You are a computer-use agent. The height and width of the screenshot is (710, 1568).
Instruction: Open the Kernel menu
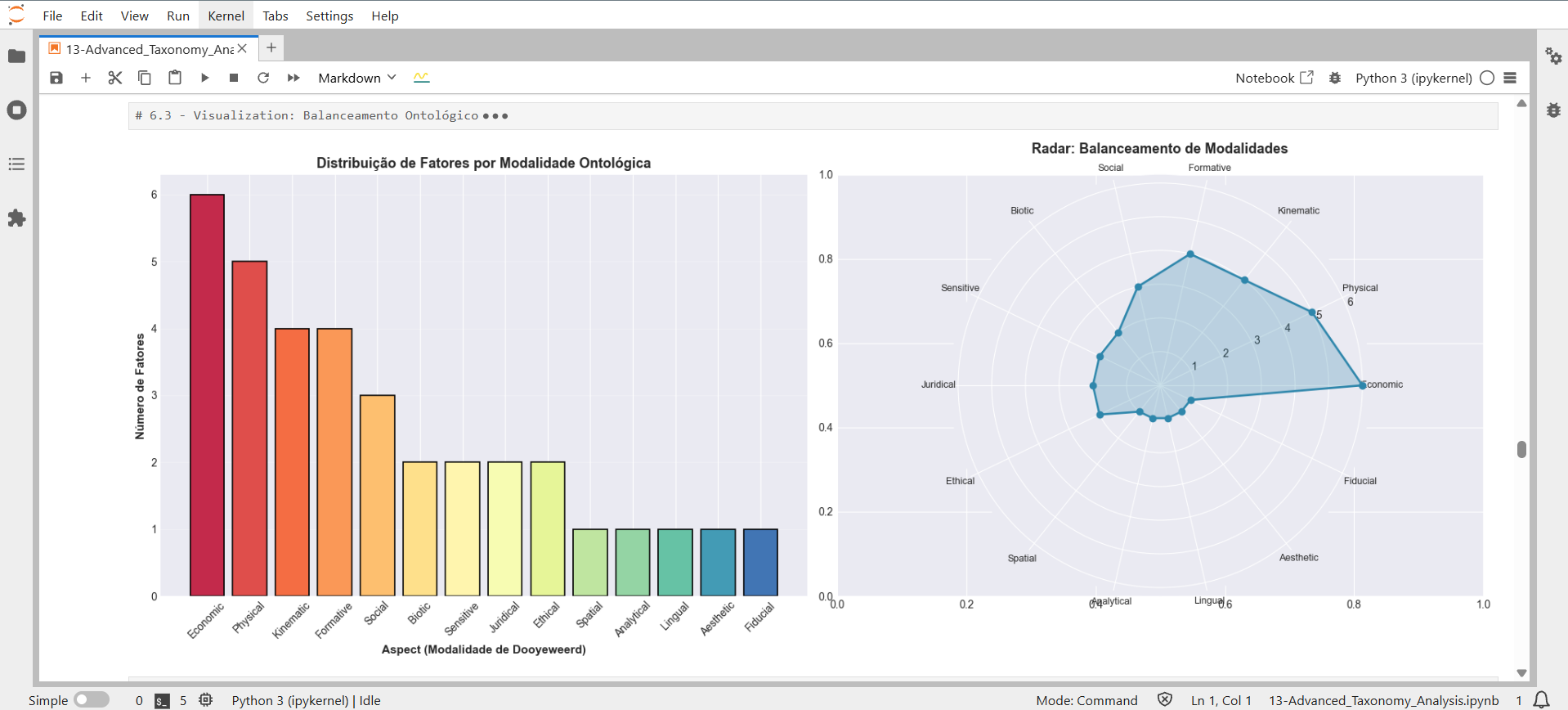[x=226, y=16]
